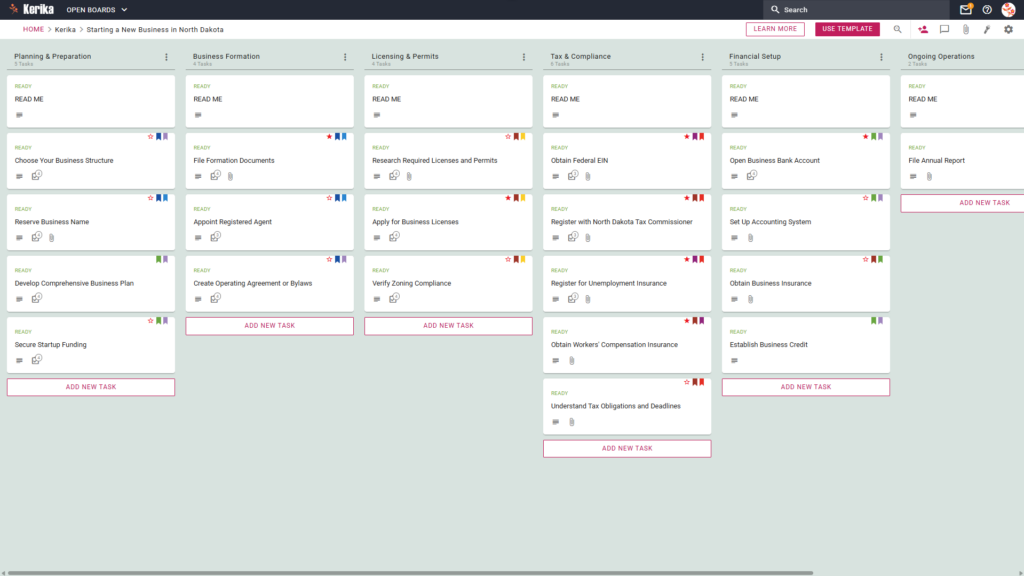The height and width of the screenshot is (576, 1024).
Task: Open the Set Up Accounting System card
Action: point(806,222)
